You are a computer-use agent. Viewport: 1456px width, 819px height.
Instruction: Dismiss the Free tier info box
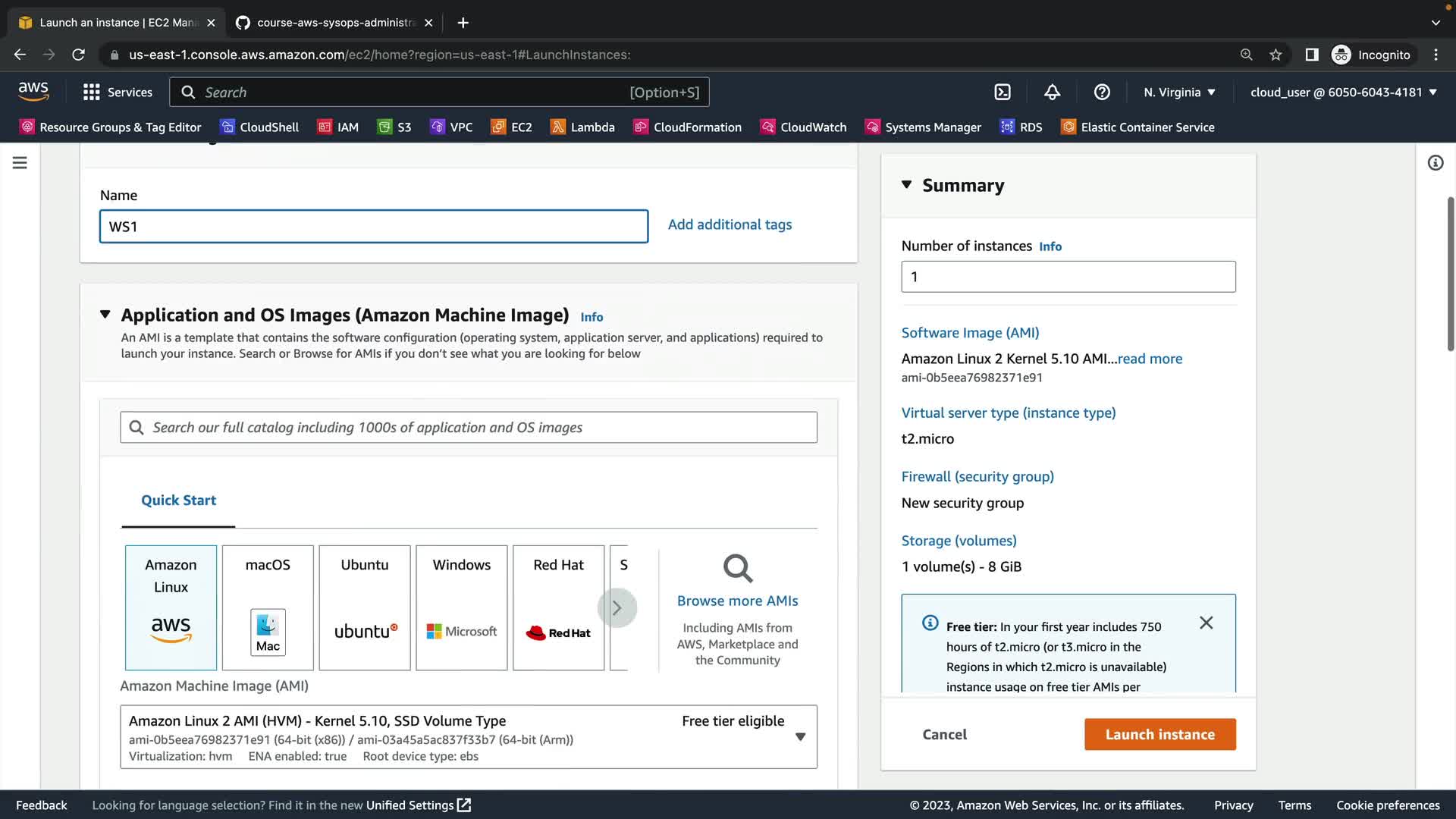tap(1206, 623)
